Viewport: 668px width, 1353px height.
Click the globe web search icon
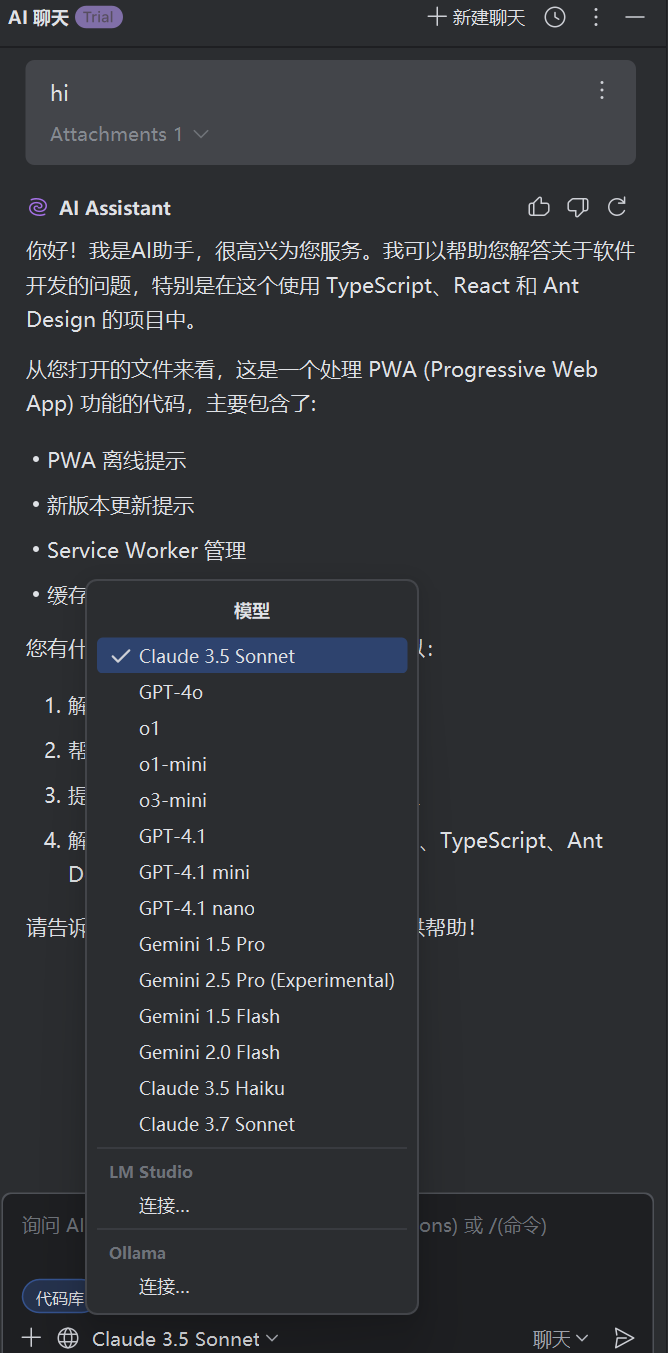coord(68,1338)
